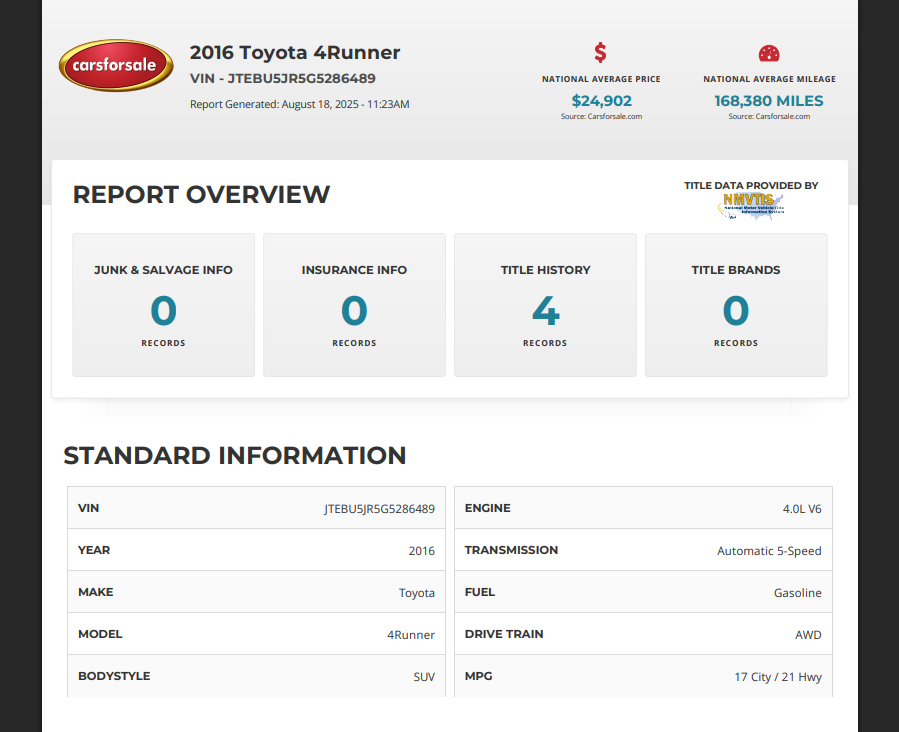Select the Engine 4.0L V6 row
Screen dimensions: 899x732
[x=643, y=508]
